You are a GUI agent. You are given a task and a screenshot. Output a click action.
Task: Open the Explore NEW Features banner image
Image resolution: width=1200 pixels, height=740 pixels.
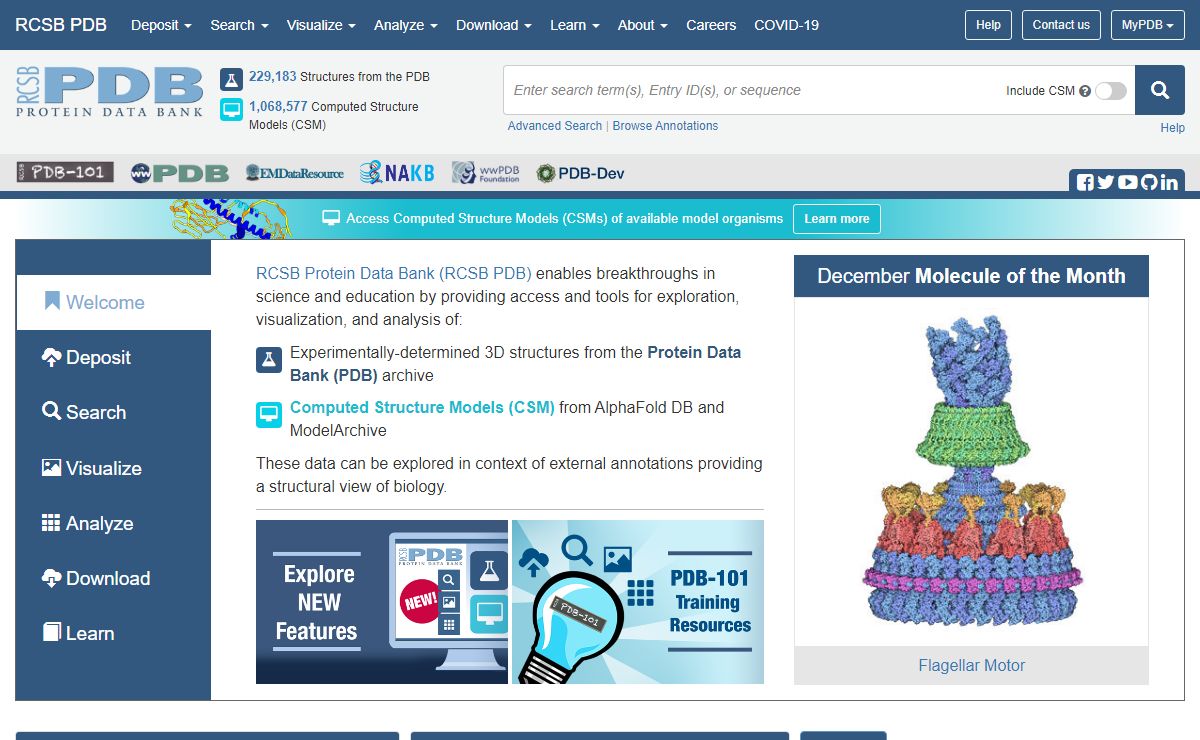(382, 602)
